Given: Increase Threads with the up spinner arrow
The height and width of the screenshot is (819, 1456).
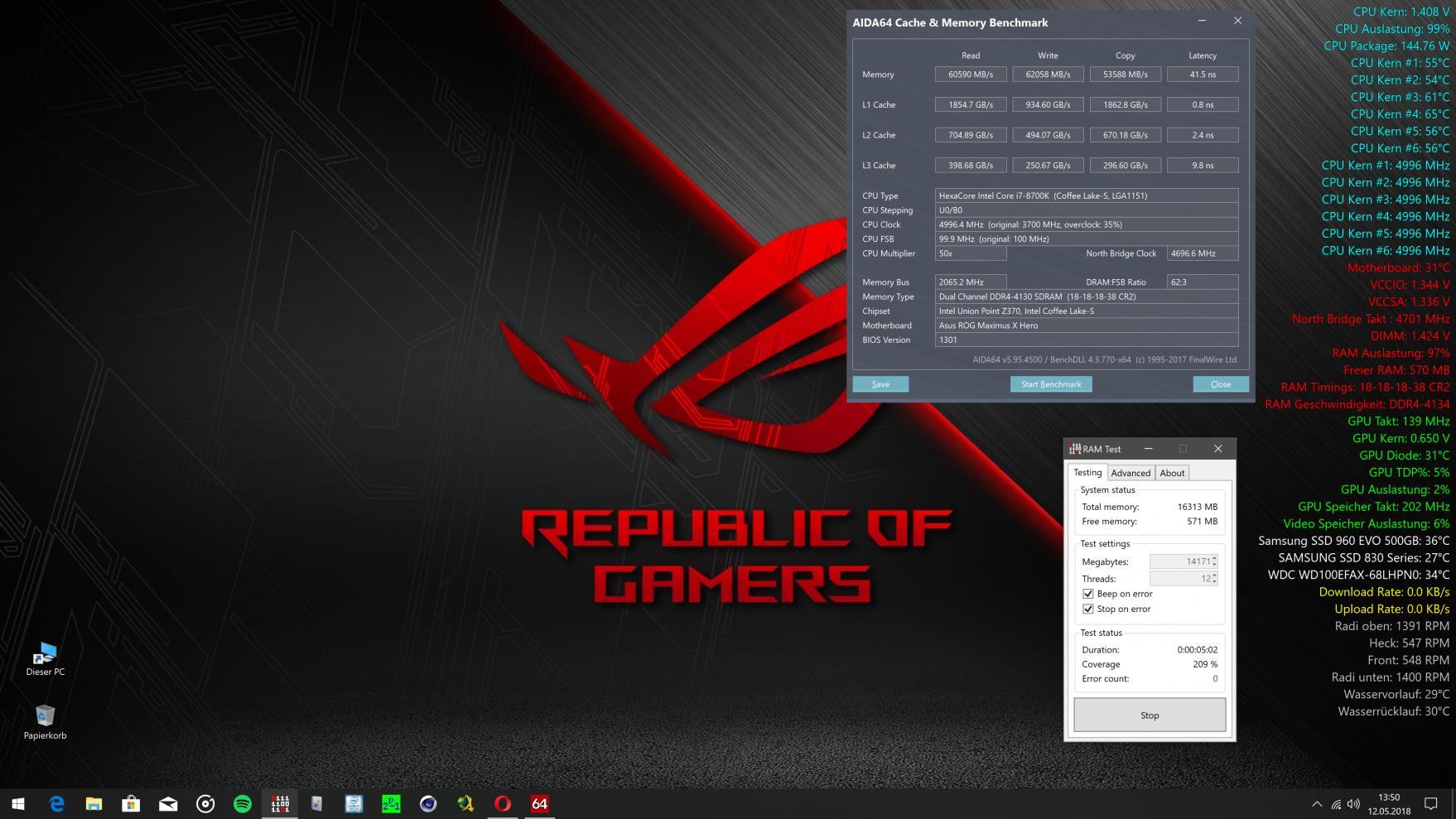Looking at the screenshot, I should click(x=1214, y=576).
